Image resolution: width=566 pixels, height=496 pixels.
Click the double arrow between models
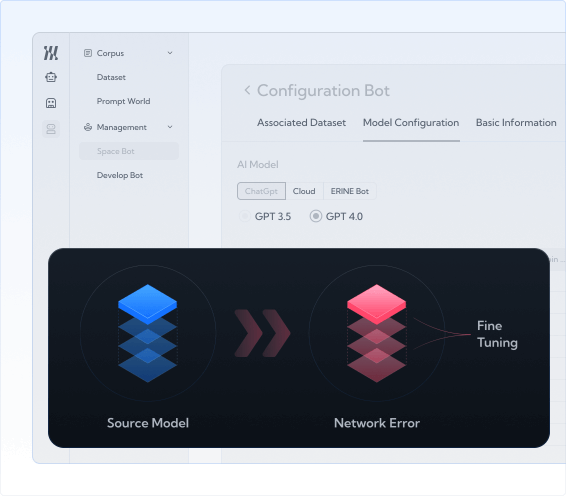[x=262, y=333]
